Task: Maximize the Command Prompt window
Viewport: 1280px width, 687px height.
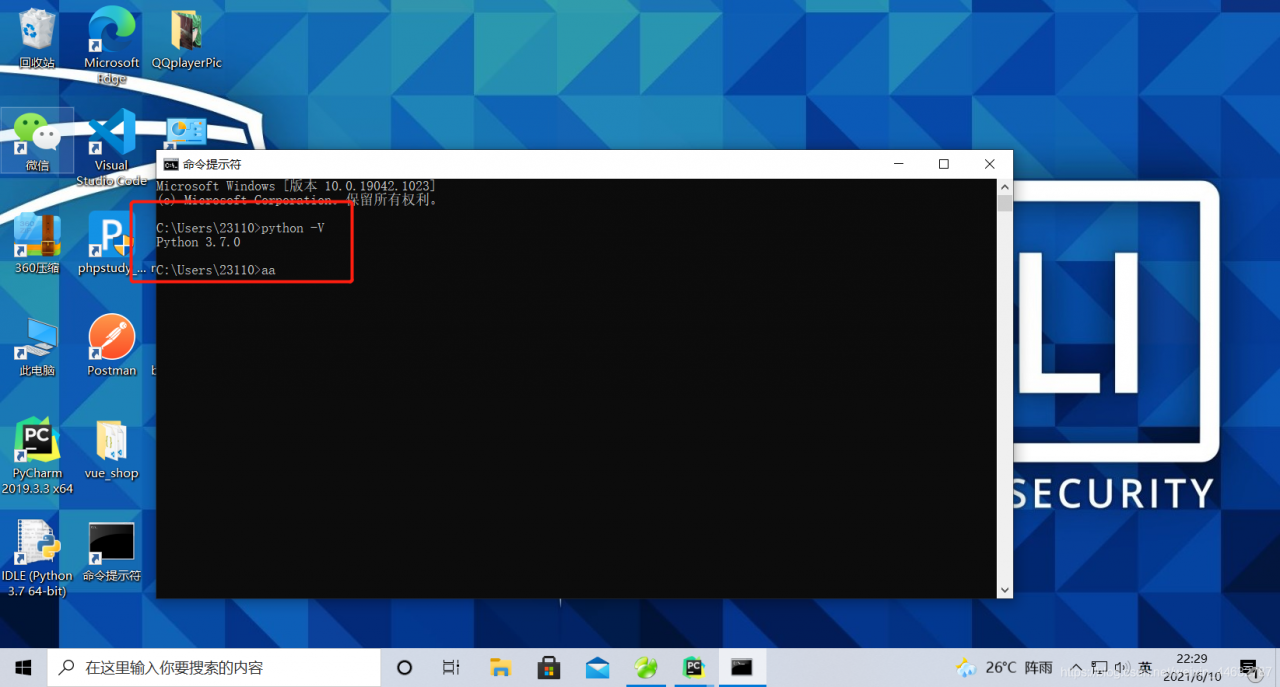Action: coord(944,164)
